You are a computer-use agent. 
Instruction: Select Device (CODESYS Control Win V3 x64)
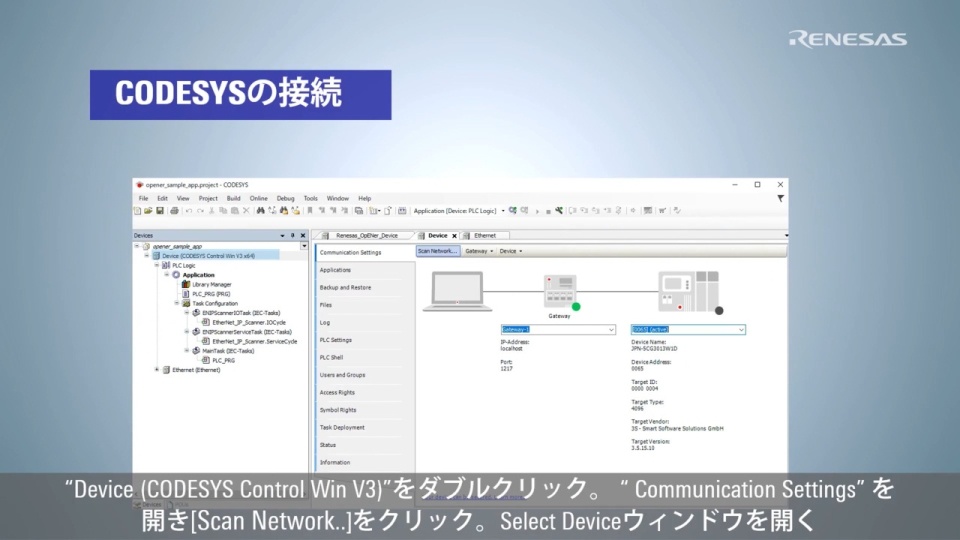208,256
